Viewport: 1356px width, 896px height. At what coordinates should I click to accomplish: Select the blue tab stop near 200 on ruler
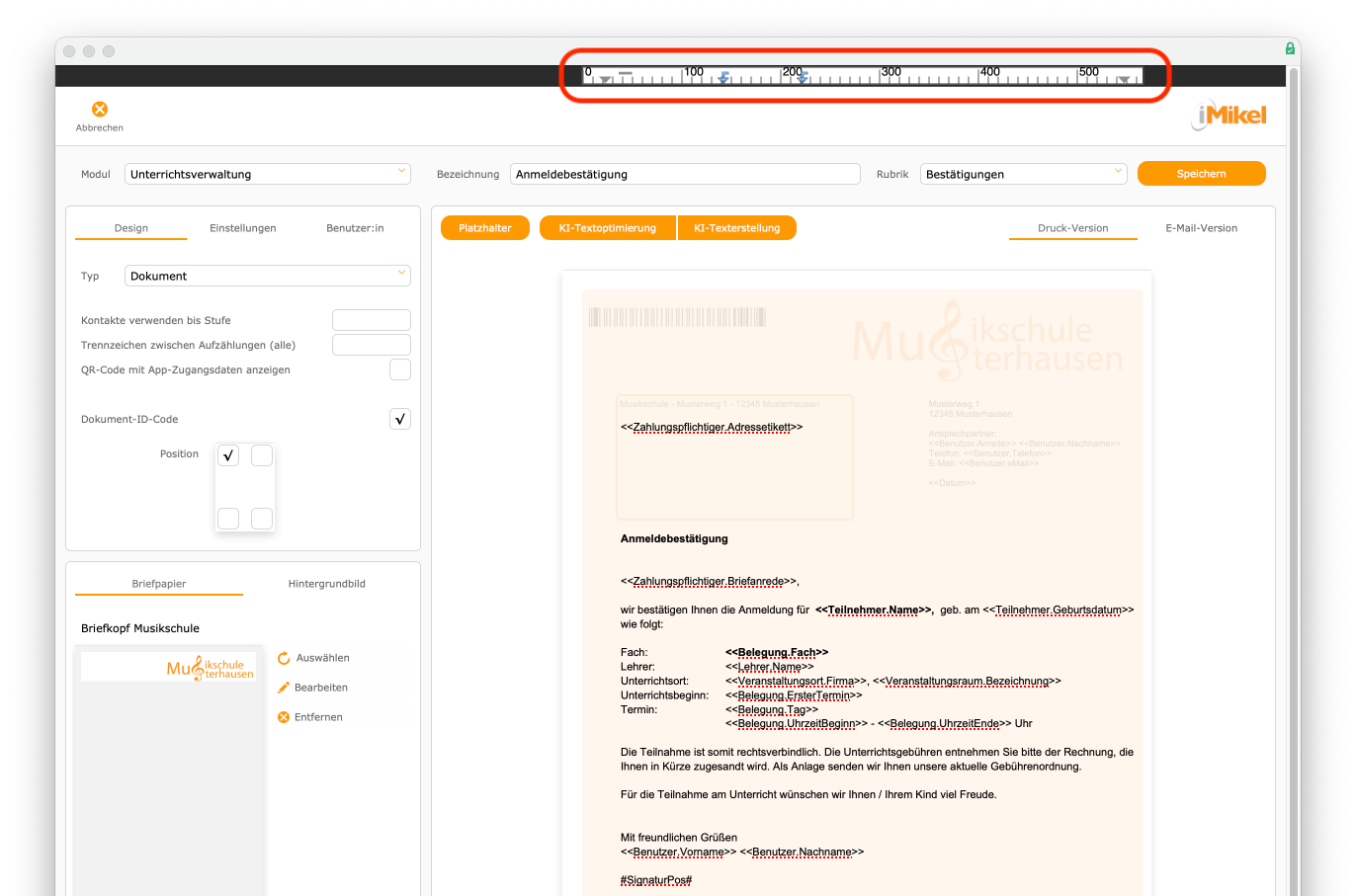coord(803,77)
